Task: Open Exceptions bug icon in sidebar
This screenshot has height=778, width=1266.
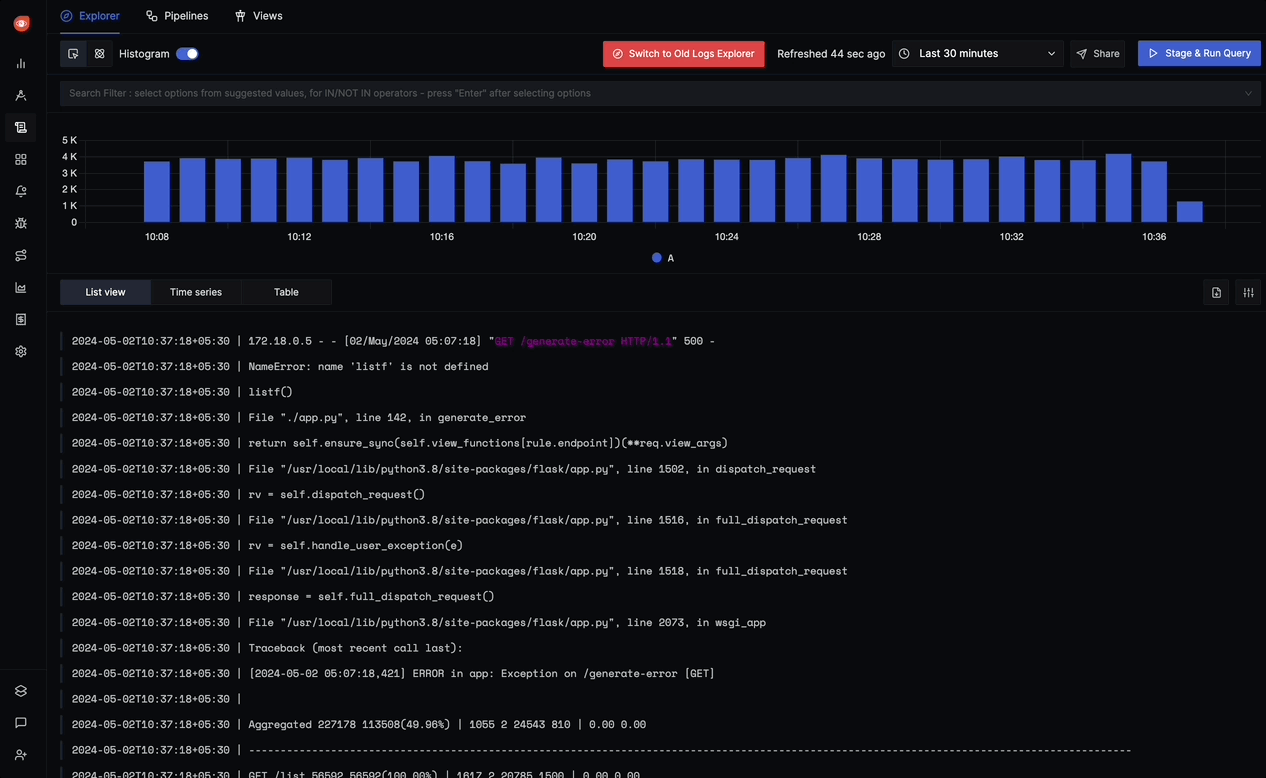Action: point(21,223)
